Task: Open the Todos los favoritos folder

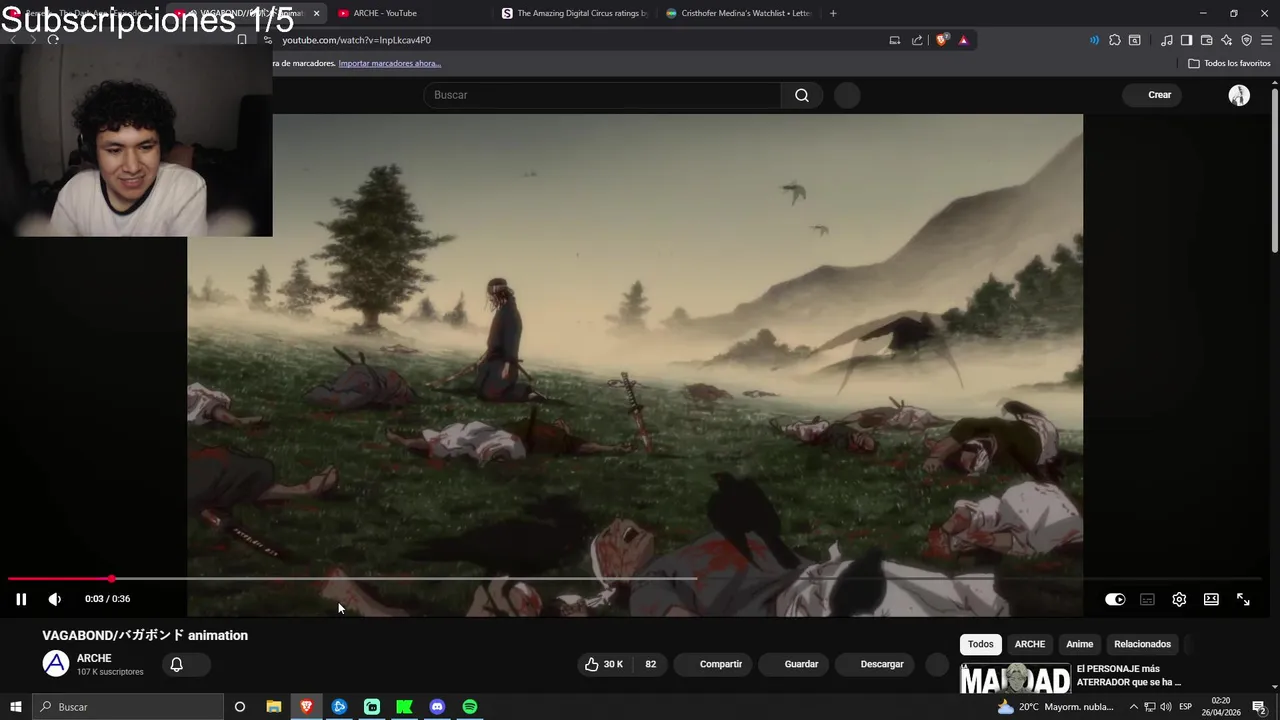Action: tap(1229, 63)
